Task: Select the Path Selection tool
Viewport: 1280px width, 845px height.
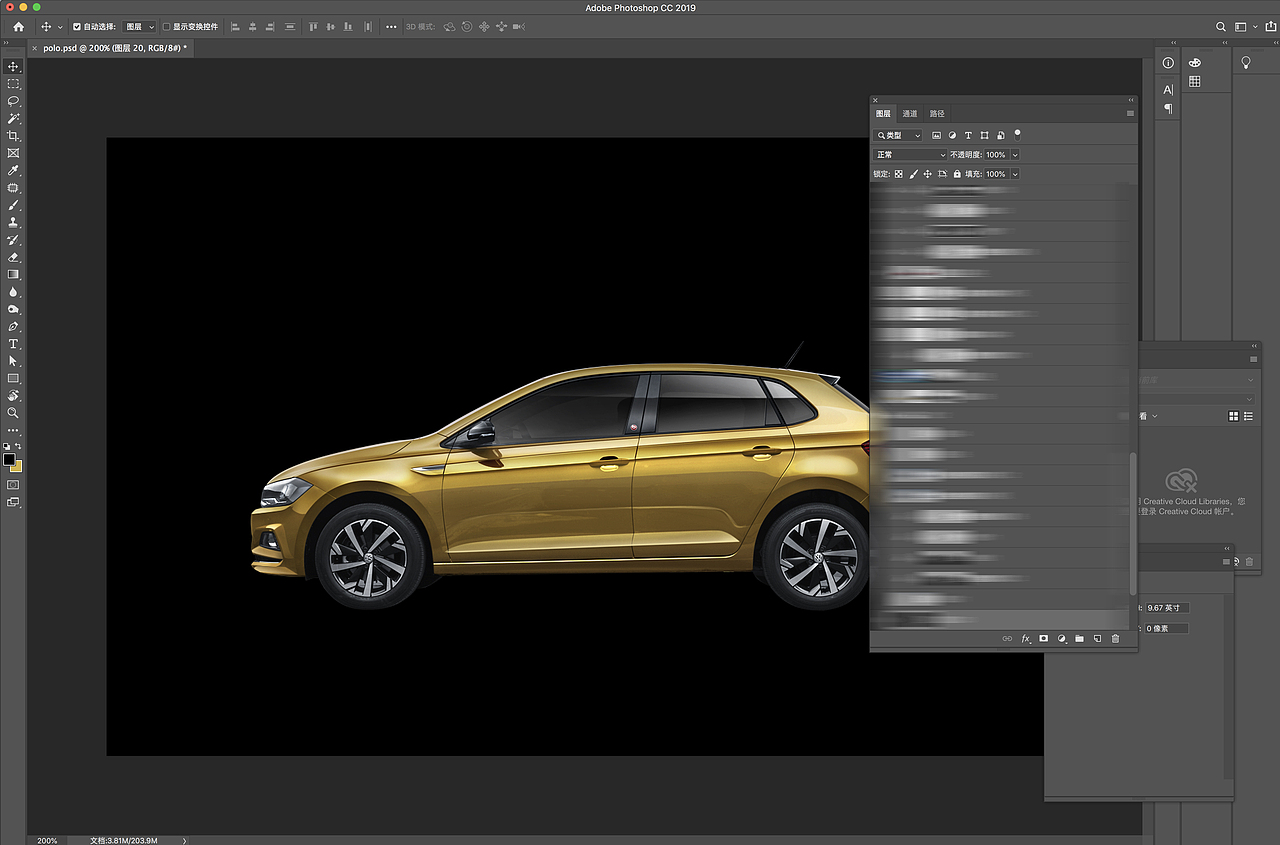Action: coord(13,361)
